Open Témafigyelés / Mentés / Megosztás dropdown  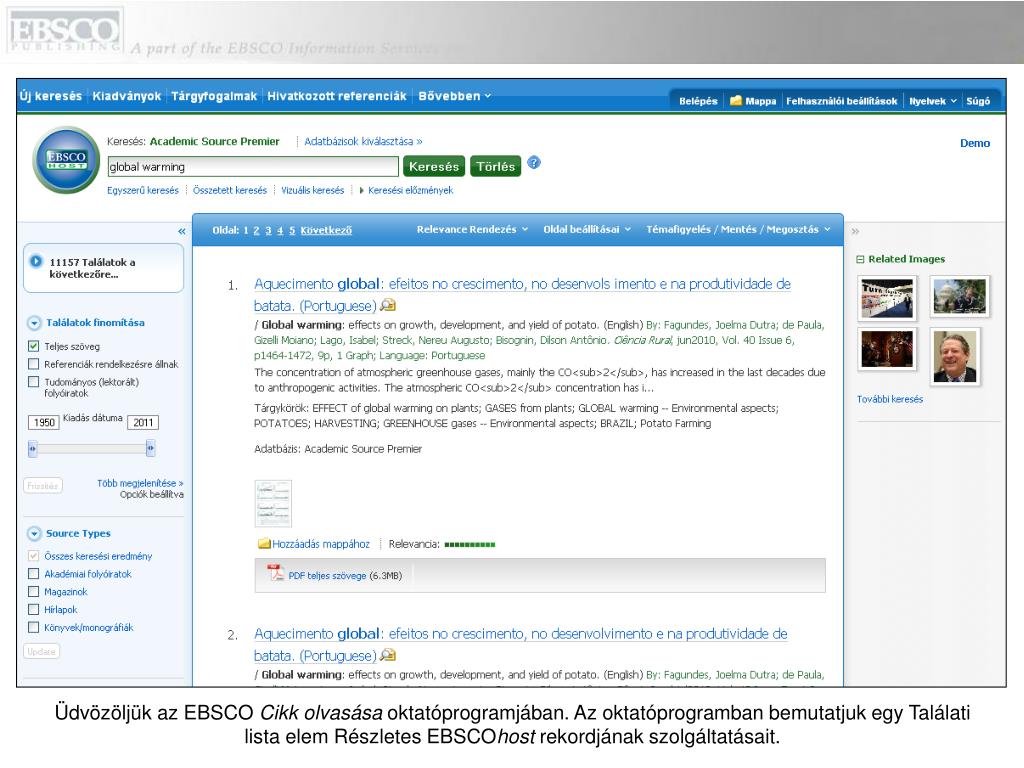738,229
